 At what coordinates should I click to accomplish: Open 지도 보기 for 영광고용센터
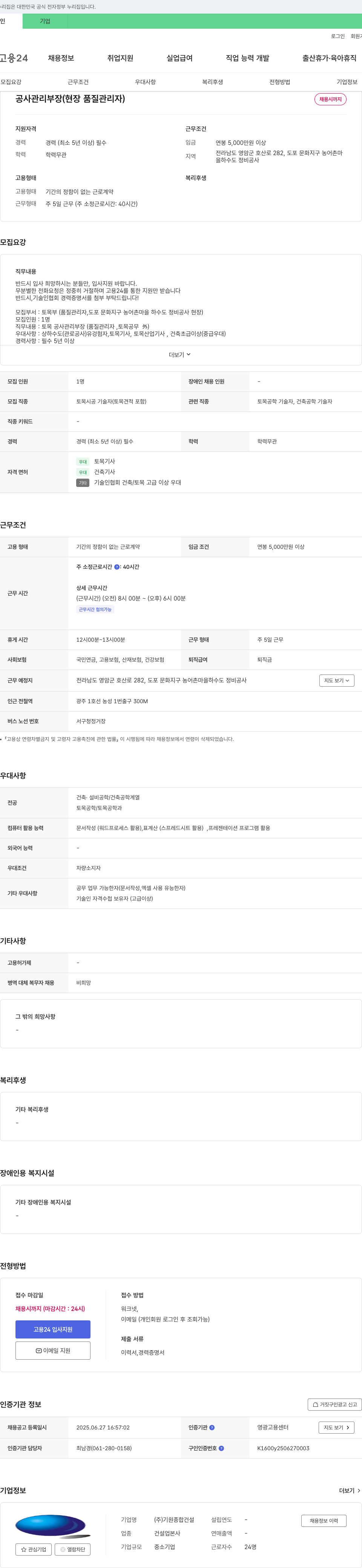[x=336, y=1428]
